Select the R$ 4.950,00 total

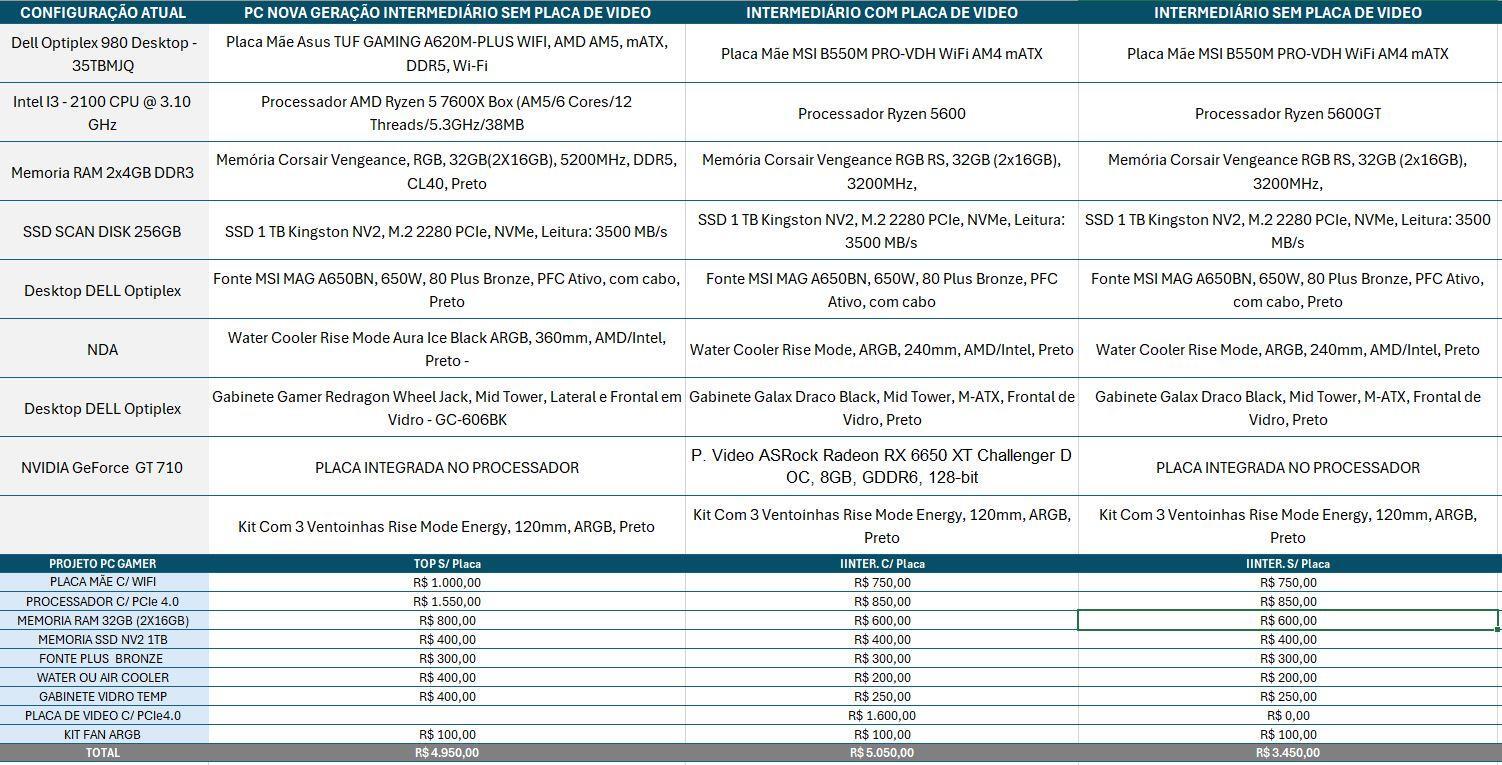(x=447, y=753)
